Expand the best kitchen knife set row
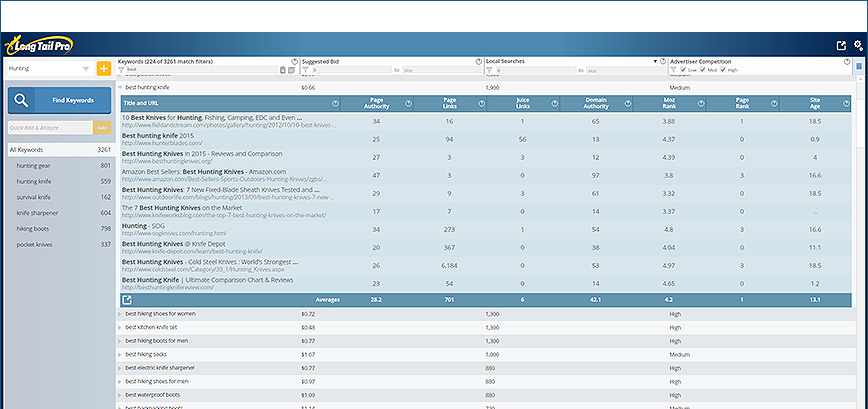 120,328
